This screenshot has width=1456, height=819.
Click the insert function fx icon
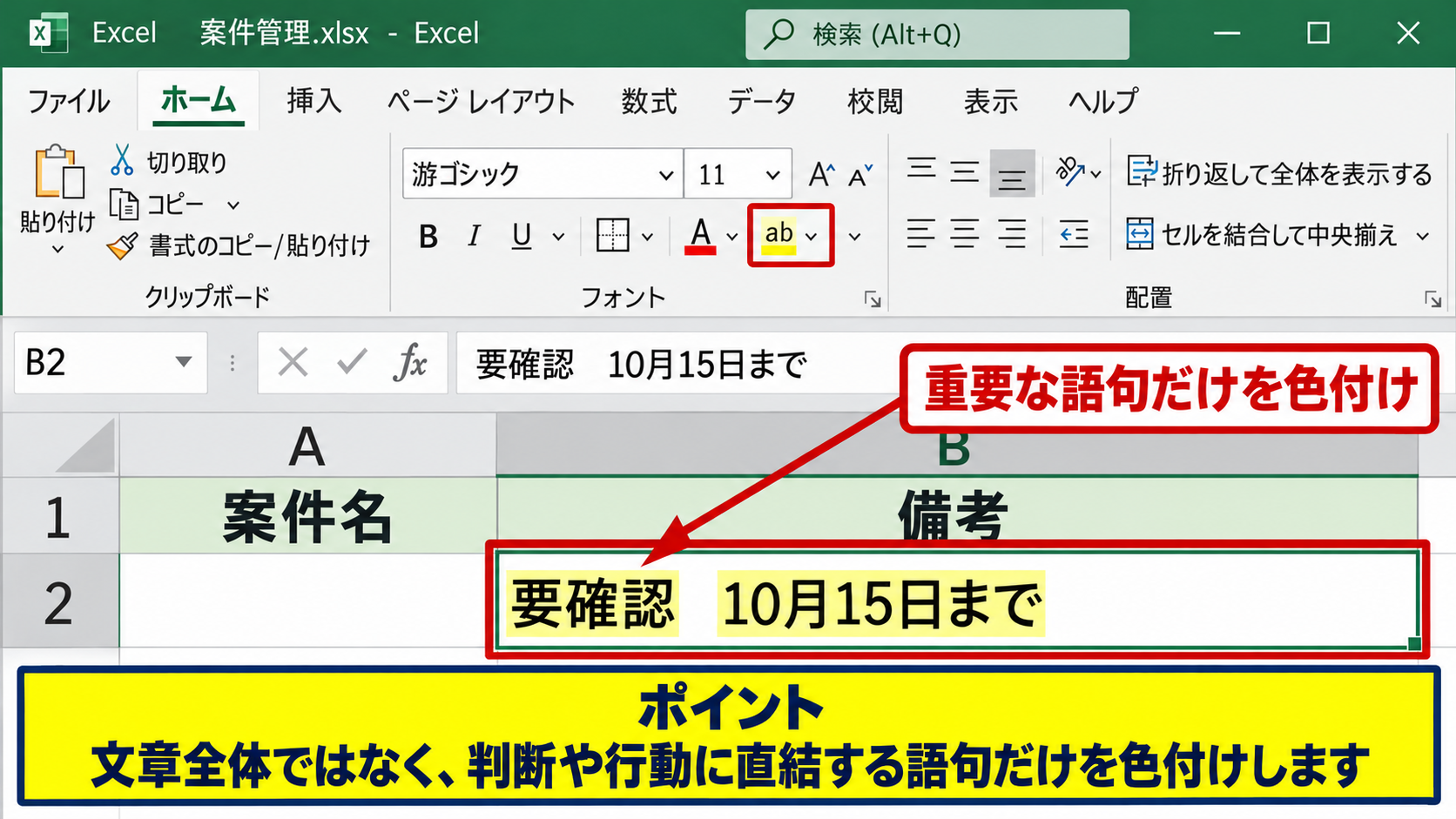pyautogui.click(x=410, y=362)
